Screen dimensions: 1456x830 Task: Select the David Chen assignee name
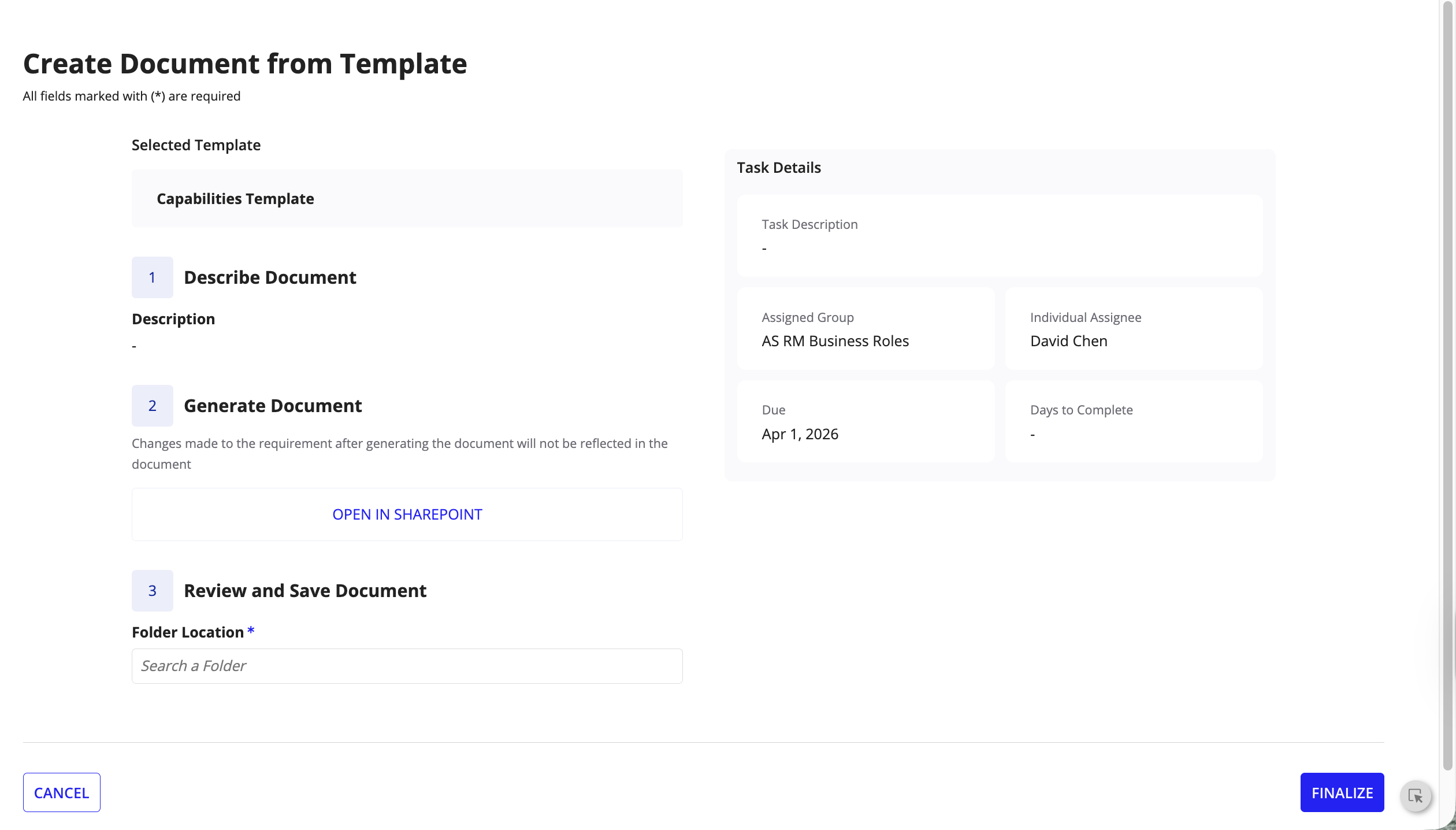1068,341
